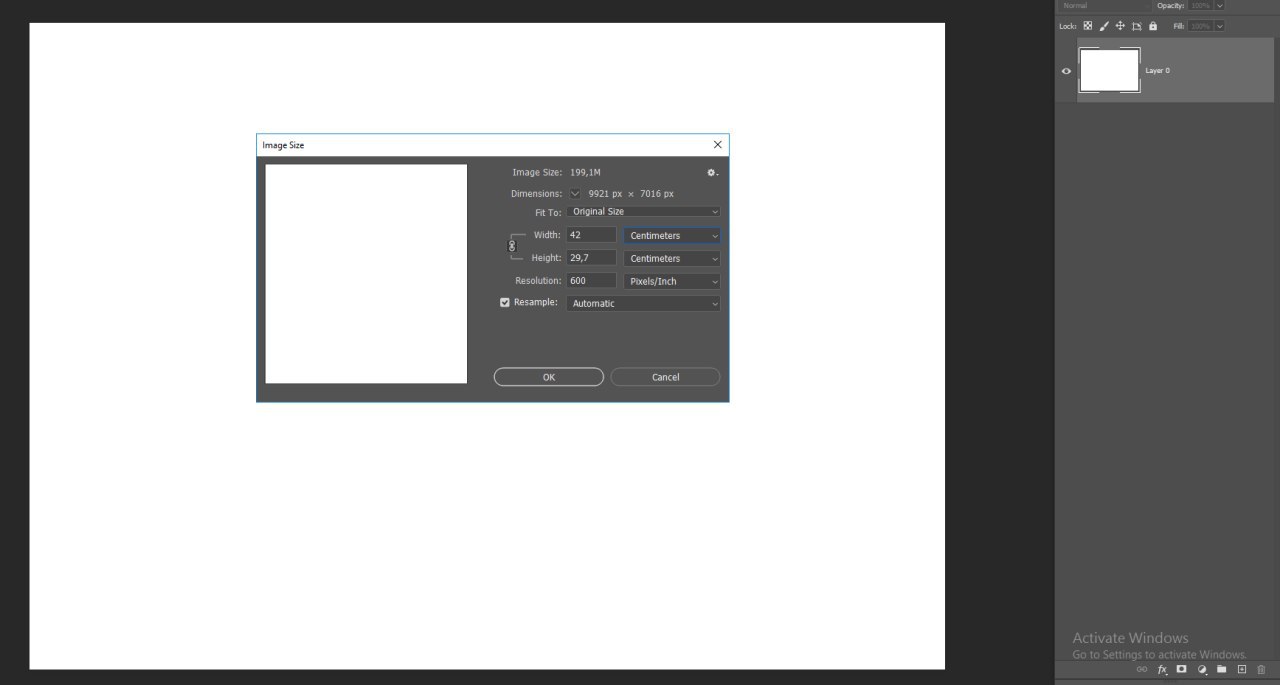Click the Resolution input field
Image resolution: width=1280 pixels, height=685 pixels.
tap(591, 281)
